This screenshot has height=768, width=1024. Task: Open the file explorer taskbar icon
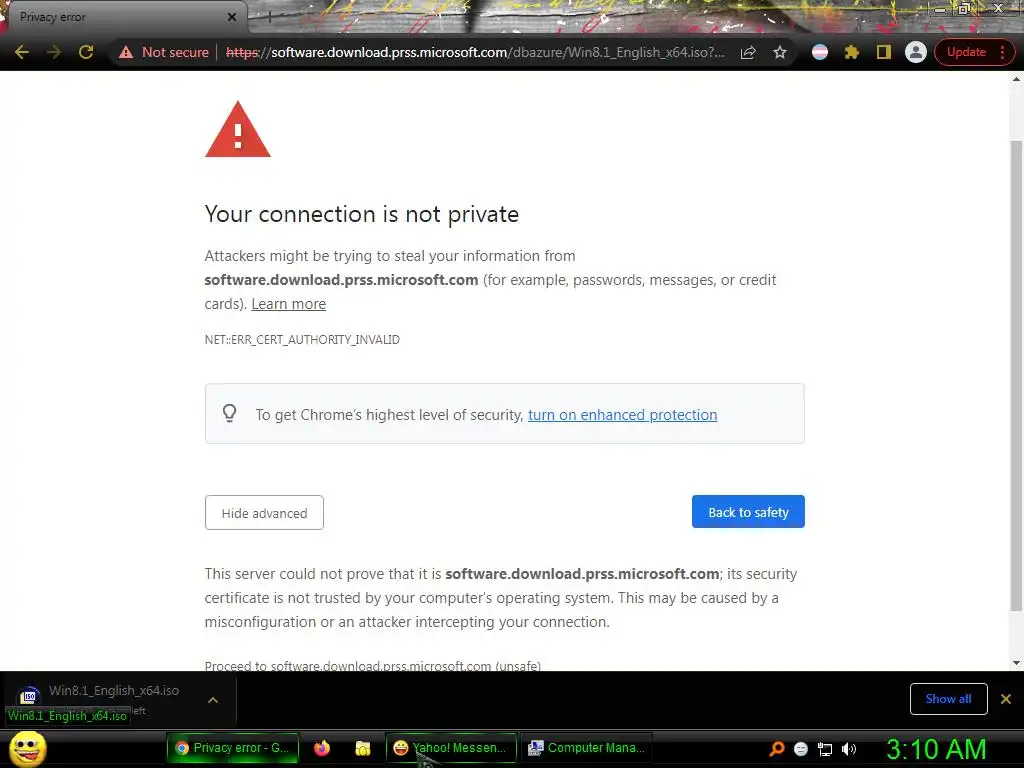[x=362, y=748]
